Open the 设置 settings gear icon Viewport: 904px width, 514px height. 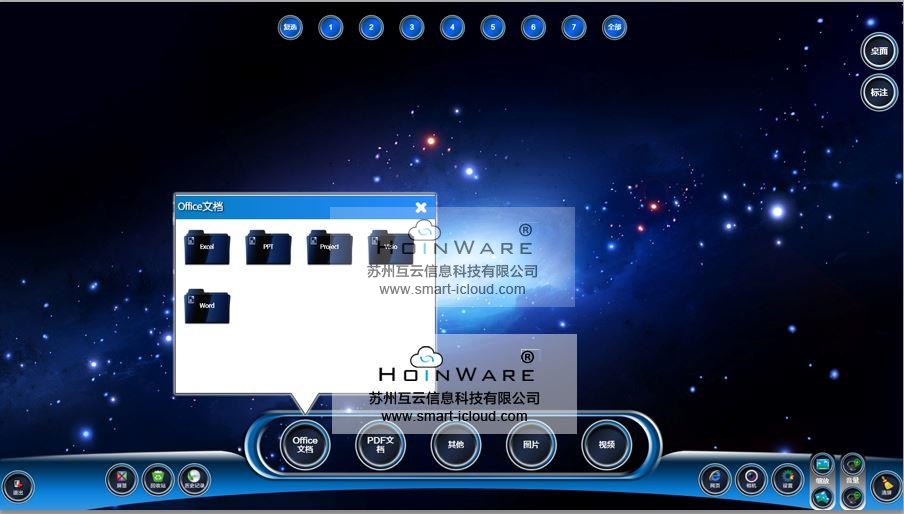coord(788,479)
